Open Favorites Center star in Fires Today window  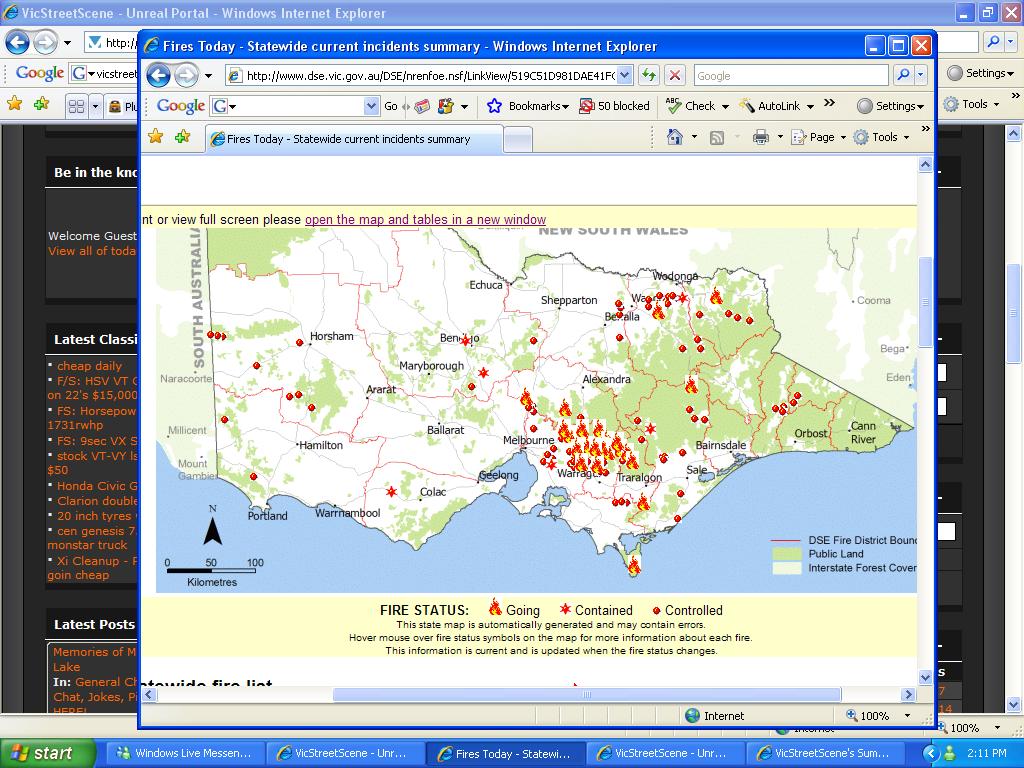(155, 136)
